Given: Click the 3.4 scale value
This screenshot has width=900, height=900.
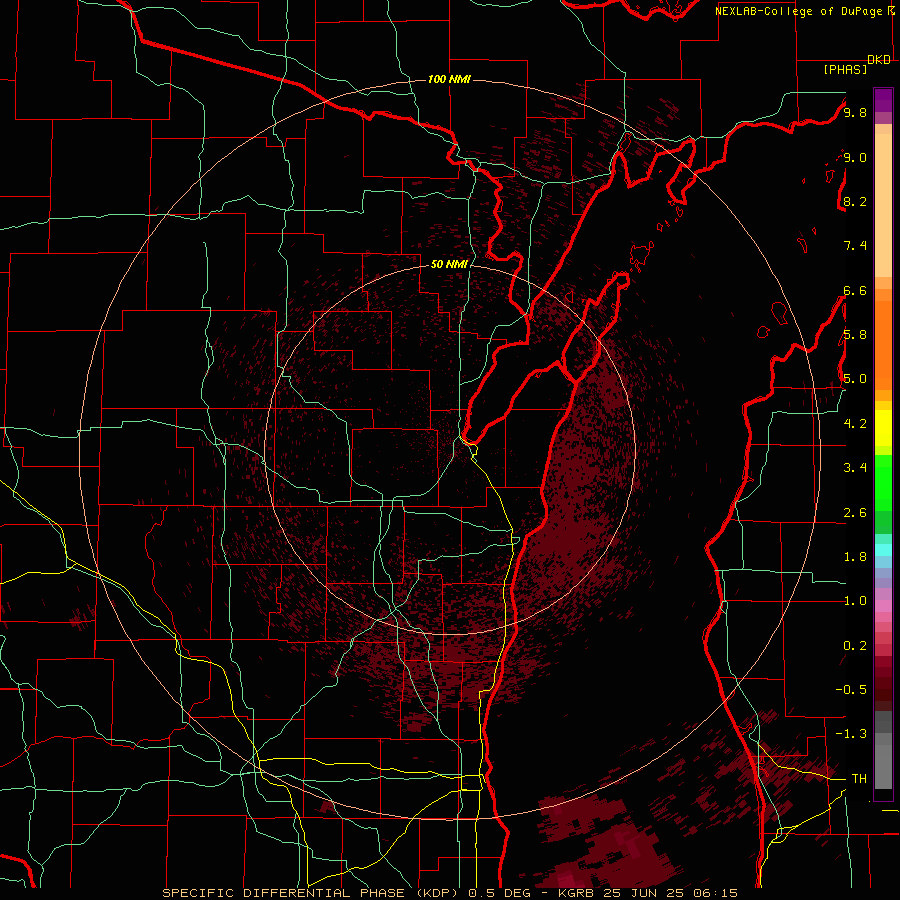Looking at the screenshot, I should pos(855,468).
